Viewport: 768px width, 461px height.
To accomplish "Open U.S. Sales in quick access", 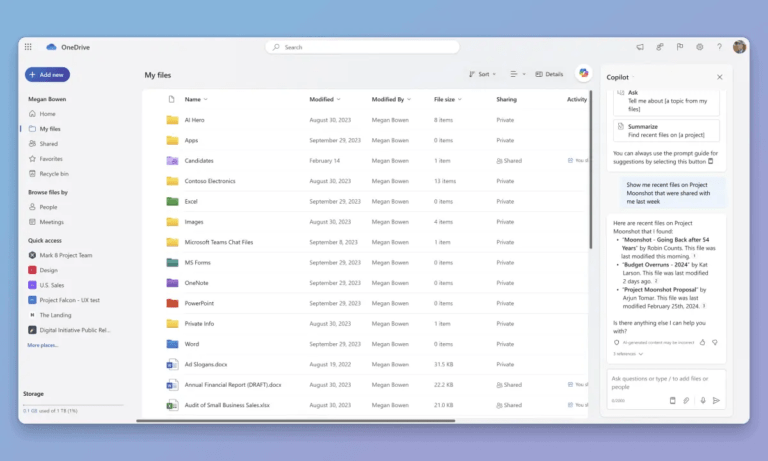I will point(51,285).
